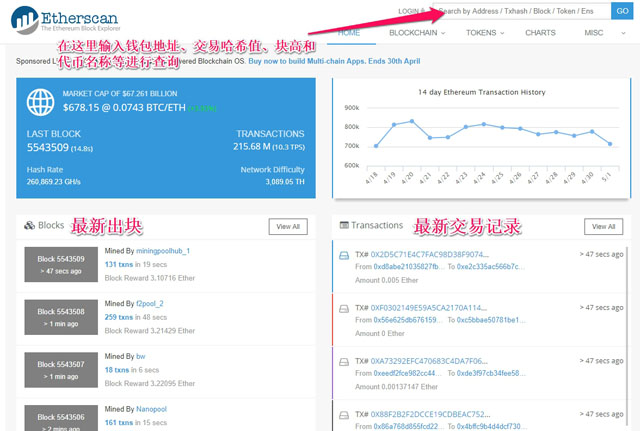The height and width of the screenshot is (431, 640).
Task: Open transaction hash 0X2D5C71E4C7FAC98D38F9074
Action: click(429, 254)
